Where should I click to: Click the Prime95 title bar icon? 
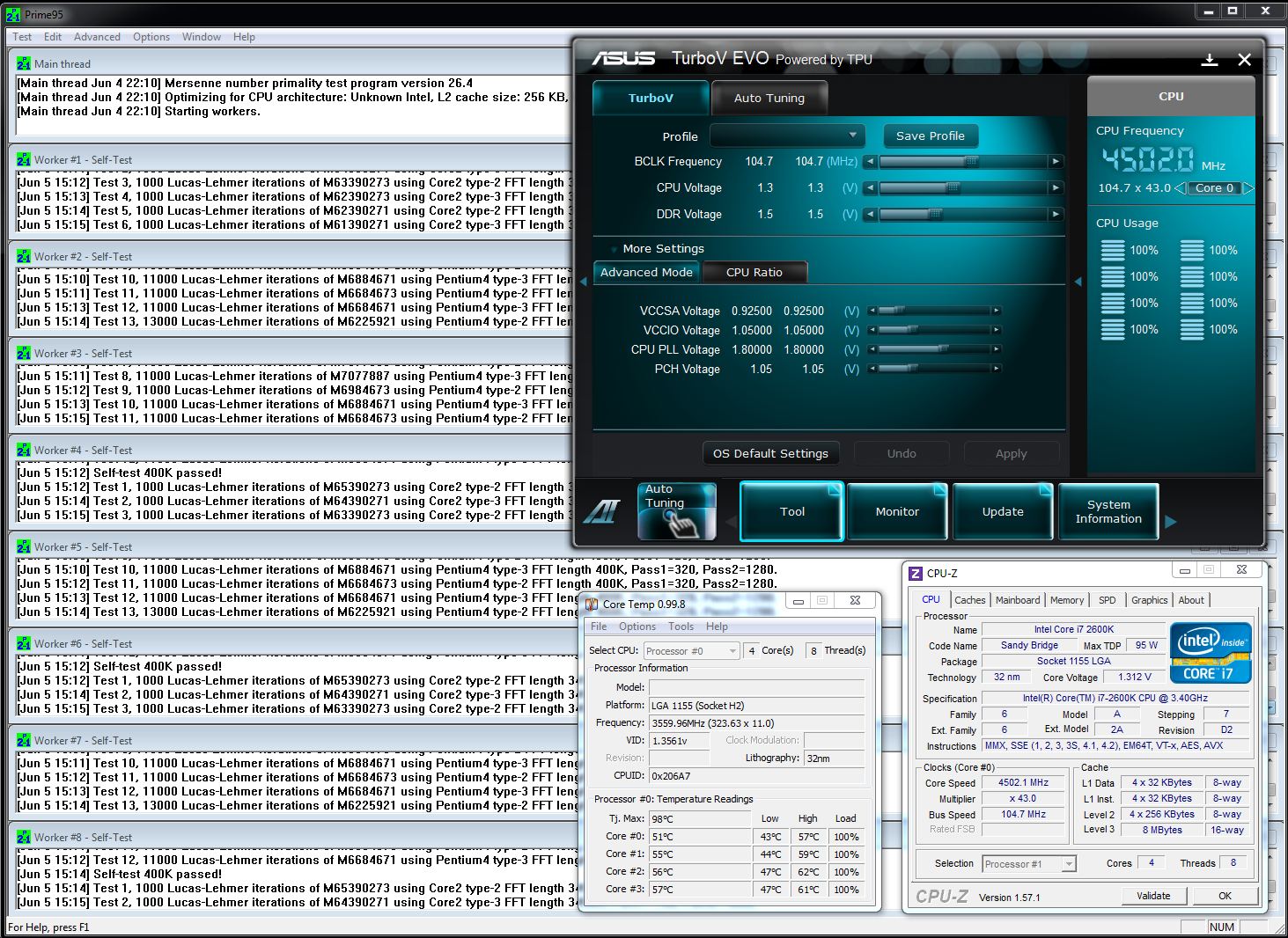(12, 14)
